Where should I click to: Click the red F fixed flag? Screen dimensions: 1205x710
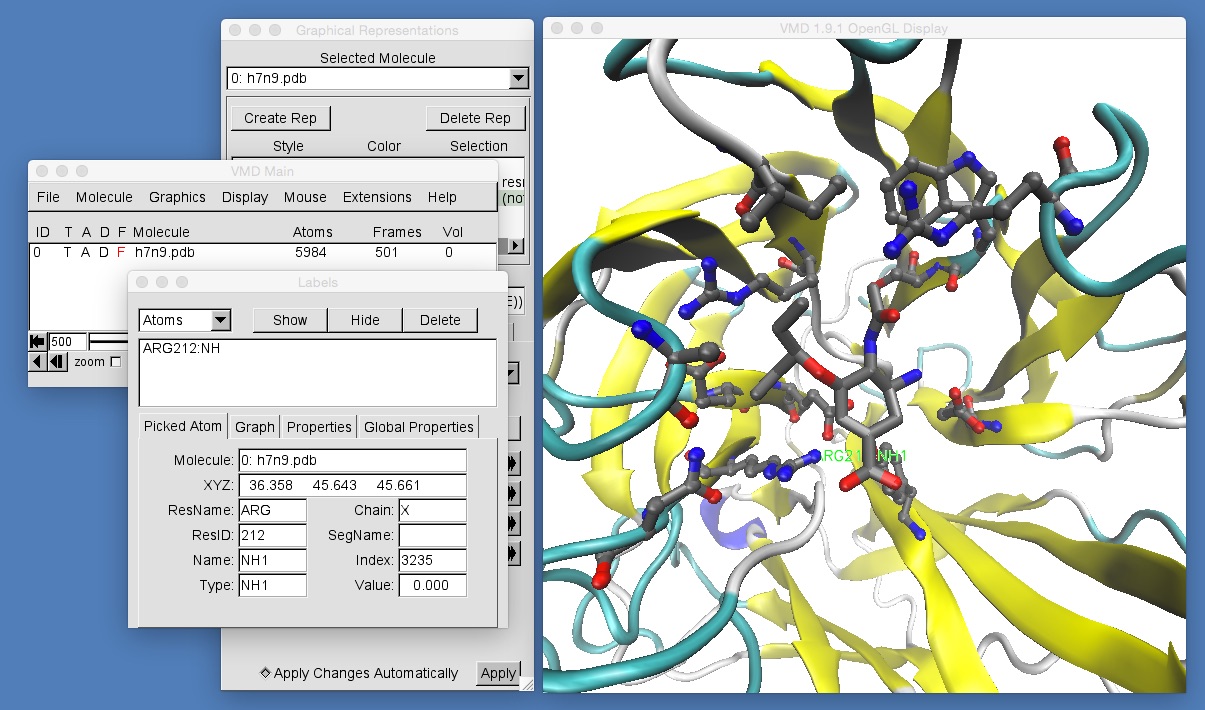121,252
